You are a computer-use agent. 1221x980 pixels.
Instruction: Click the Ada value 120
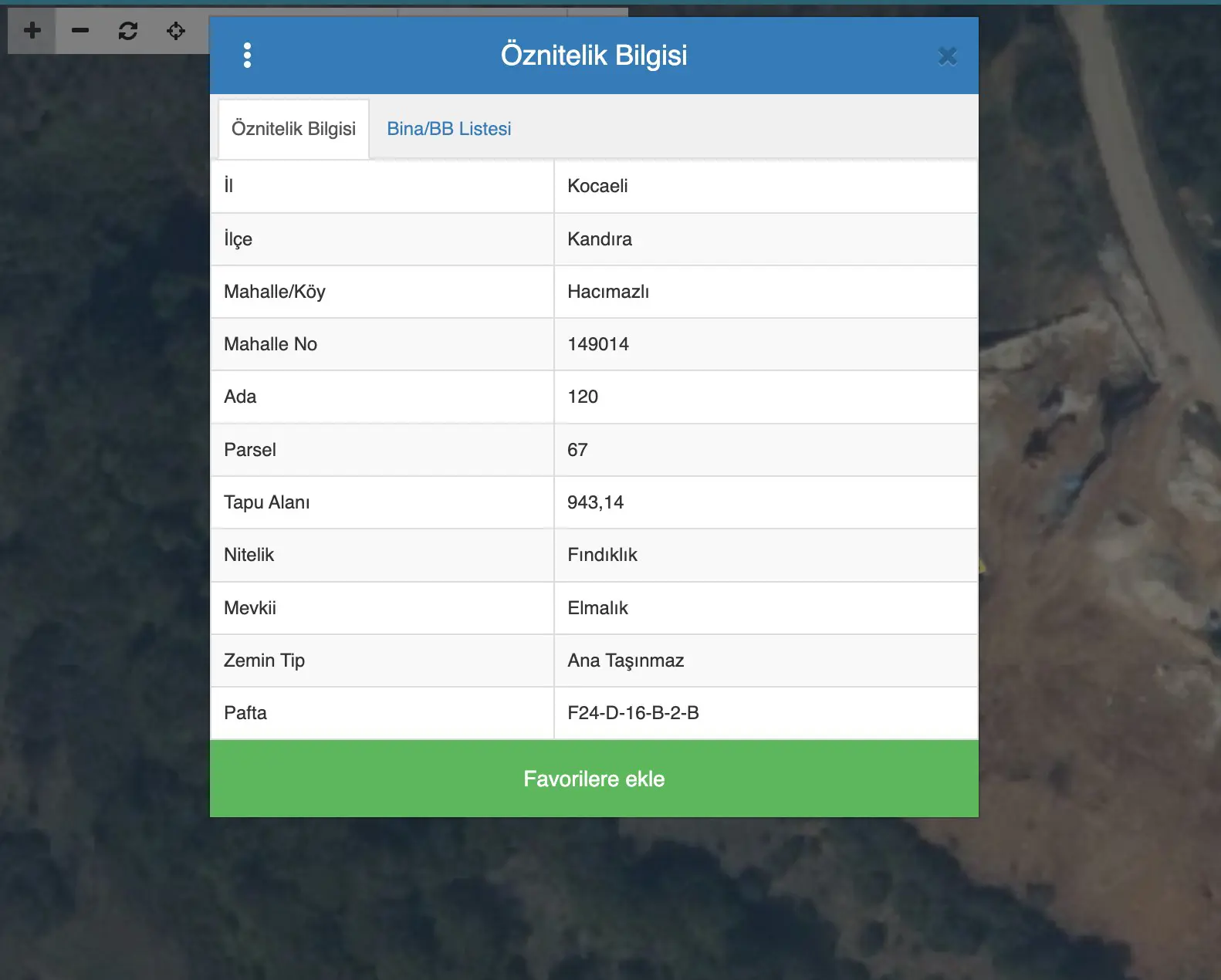[766, 397]
